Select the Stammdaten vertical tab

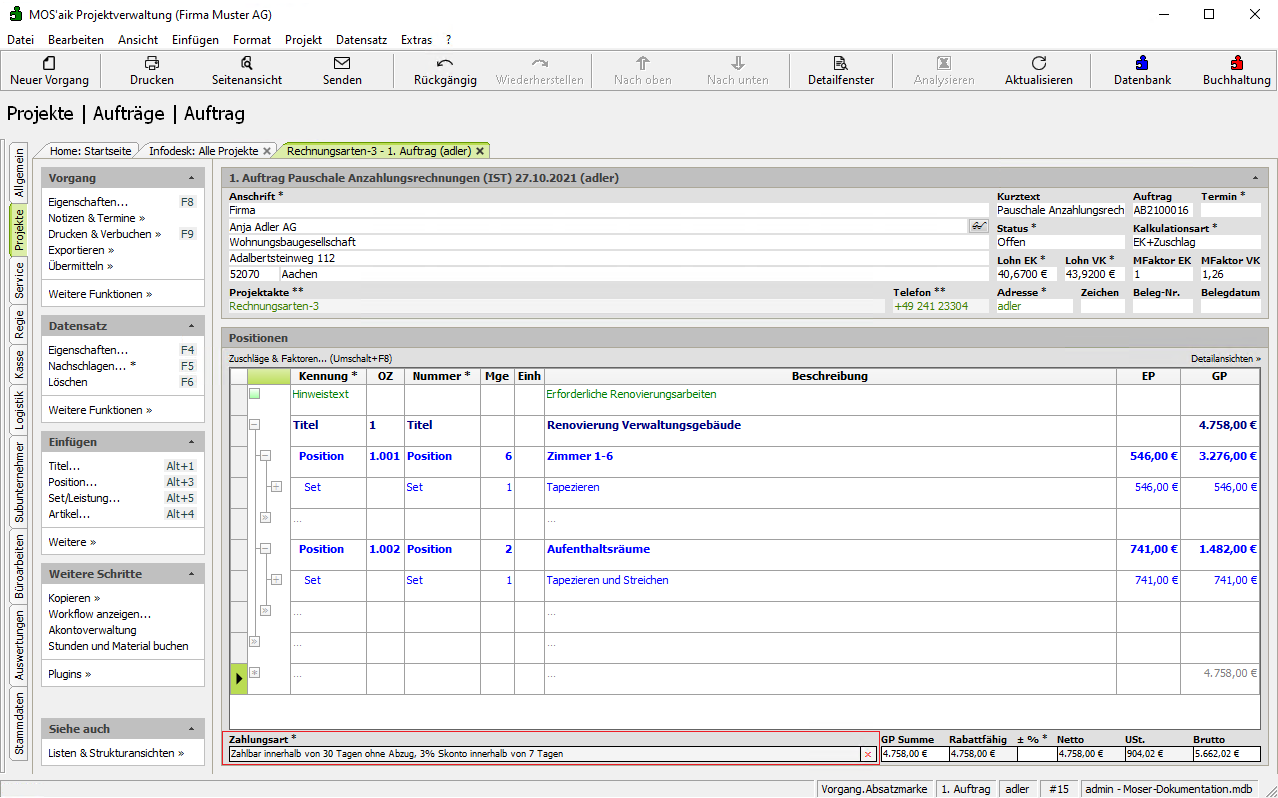[19, 724]
